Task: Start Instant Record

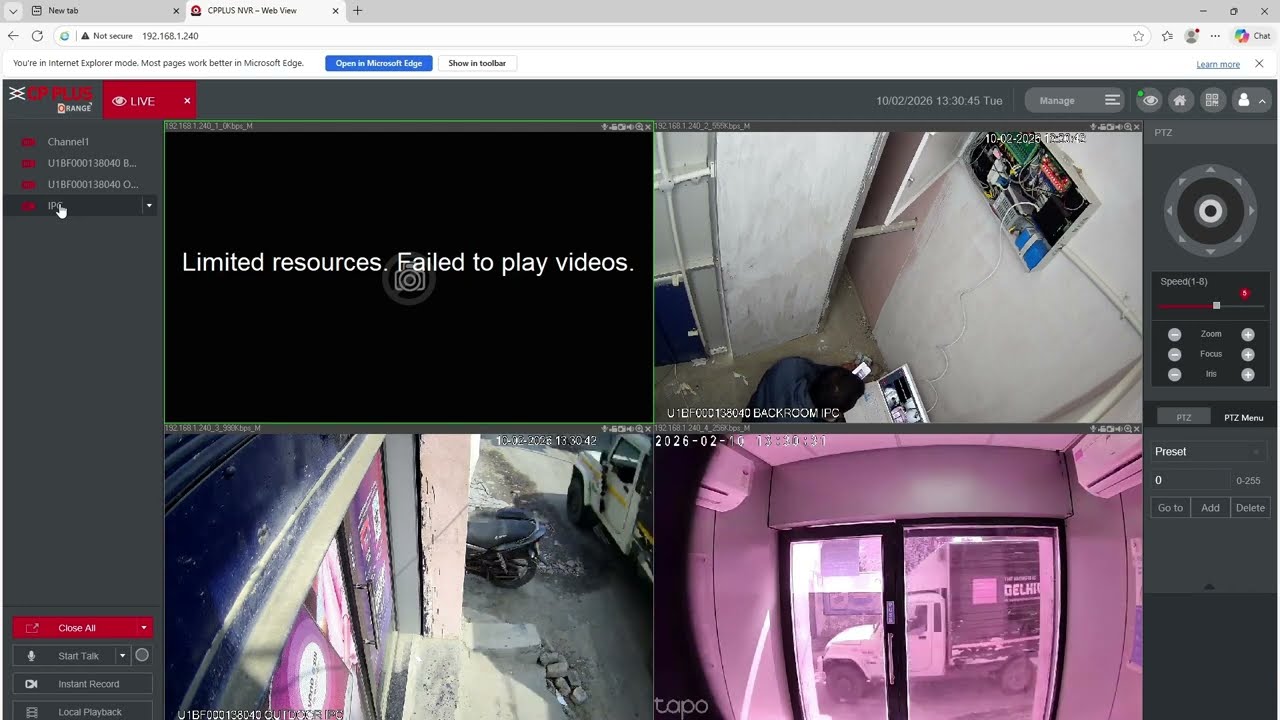Action: [83, 684]
